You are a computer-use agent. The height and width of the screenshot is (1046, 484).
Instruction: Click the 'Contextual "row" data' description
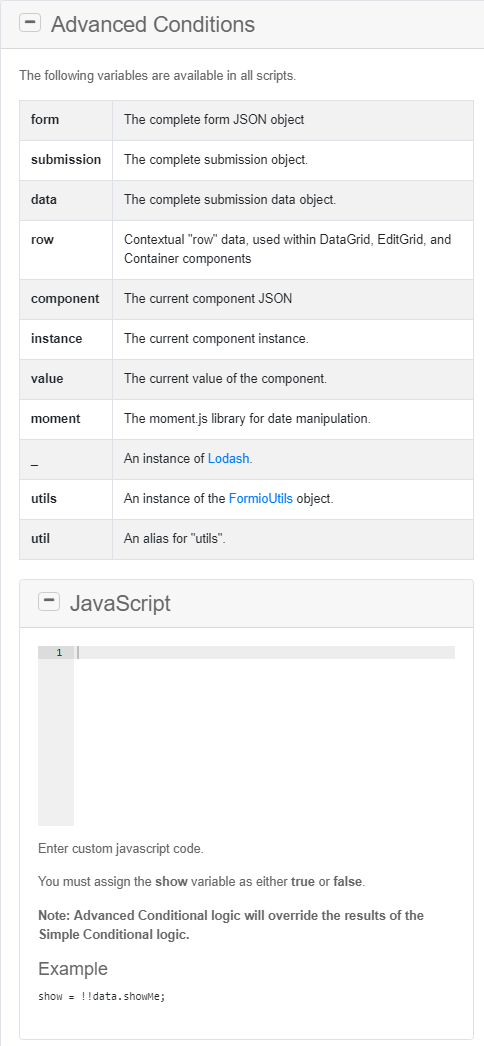[x=287, y=249]
